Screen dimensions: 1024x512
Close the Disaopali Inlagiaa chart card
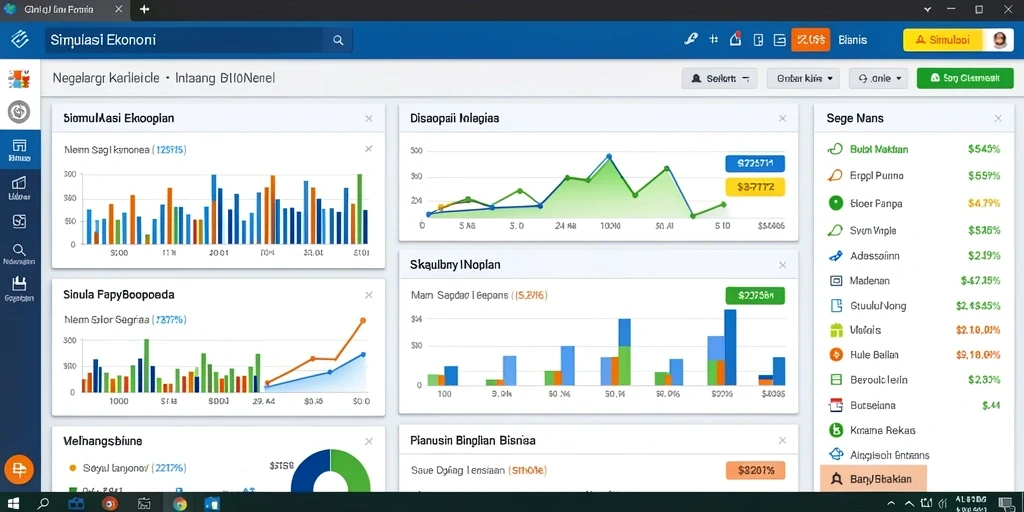[x=782, y=118]
